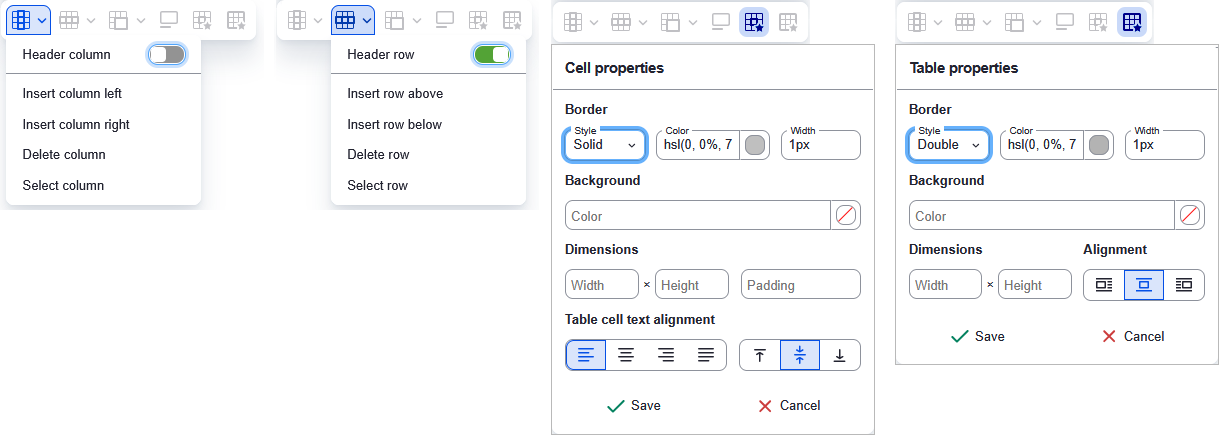
Task: Cancel the Table properties dialog
Action: coord(1132,337)
